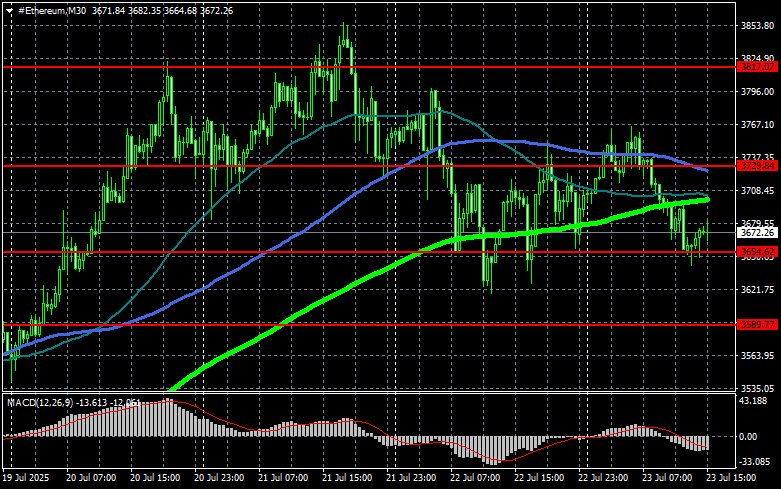Click the 3679.55 price axis label
The height and width of the screenshot is (489, 781).
(x=757, y=224)
